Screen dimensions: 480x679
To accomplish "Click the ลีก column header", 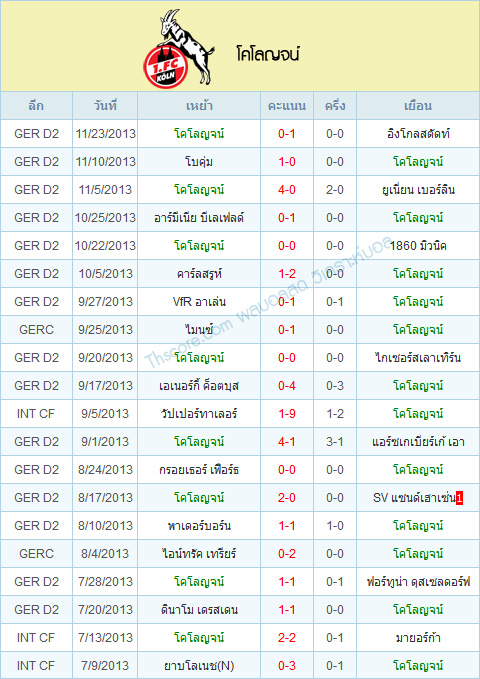I will coord(36,106).
